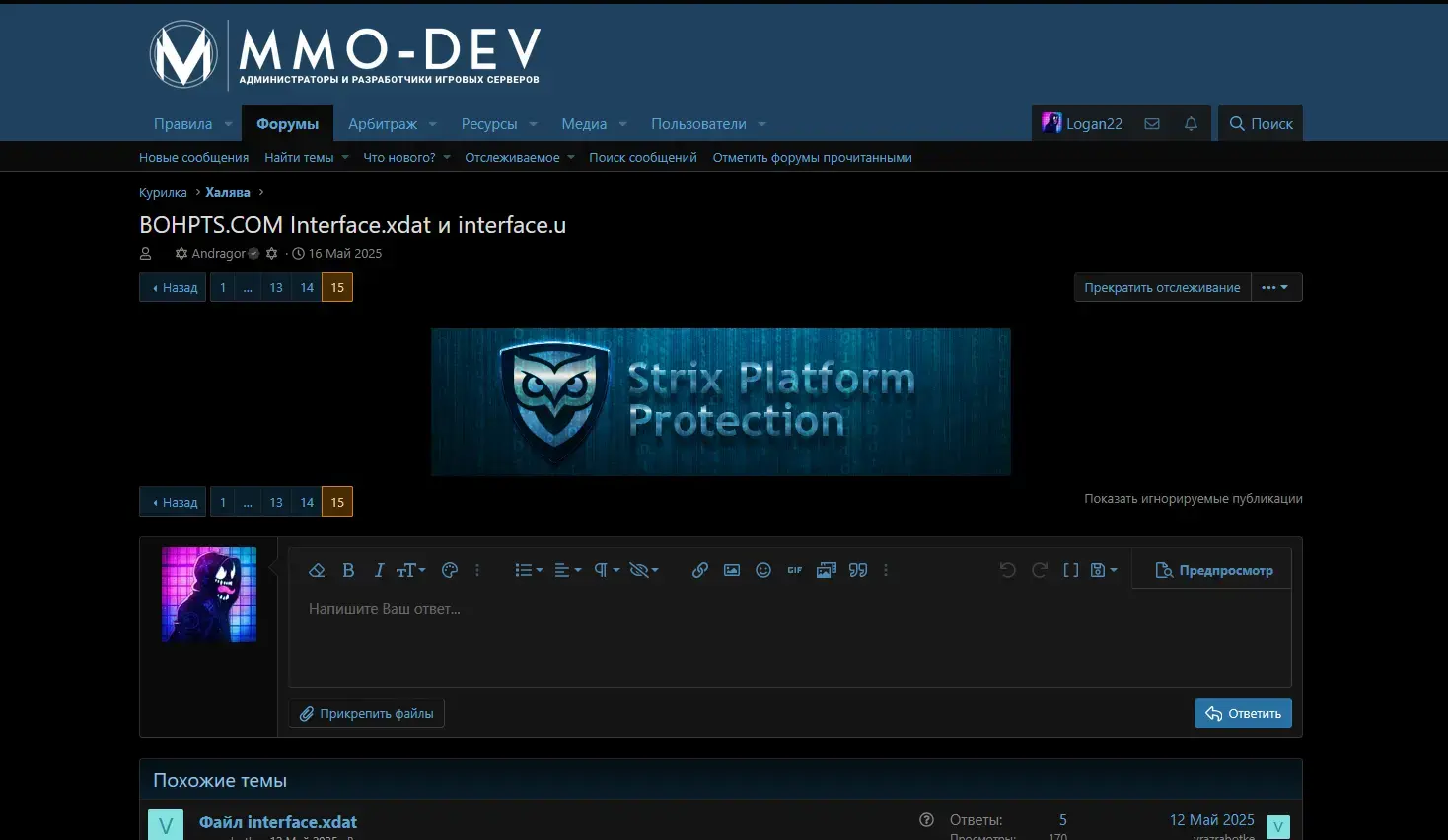Expand the Пользователи menu arrow
The width and height of the screenshot is (1448, 840).
(x=761, y=124)
